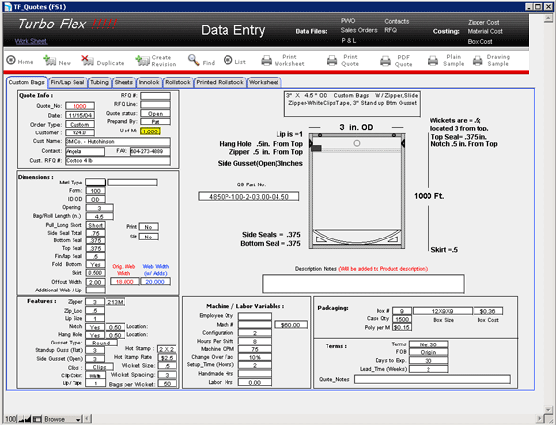Click the Drawing Sample printer icon
This screenshot has height=425, width=556.
tap(478, 61)
